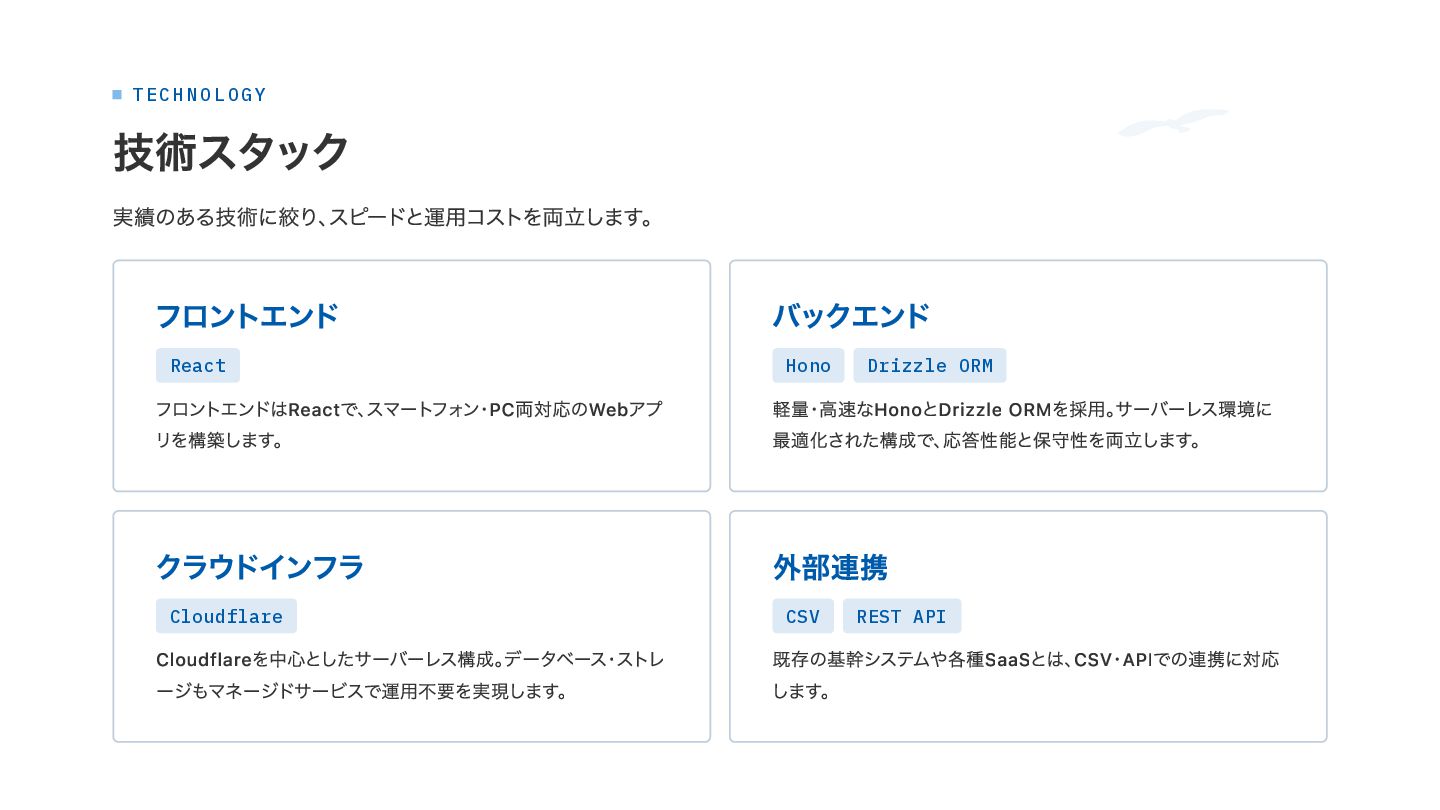
Task: Select the React tag
Action: click(x=198, y=365)
